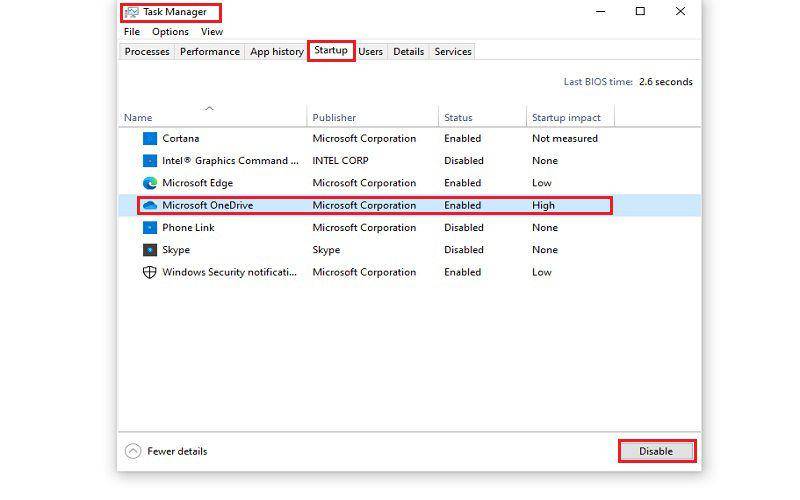Click the Fewer details label

[177, 452]
